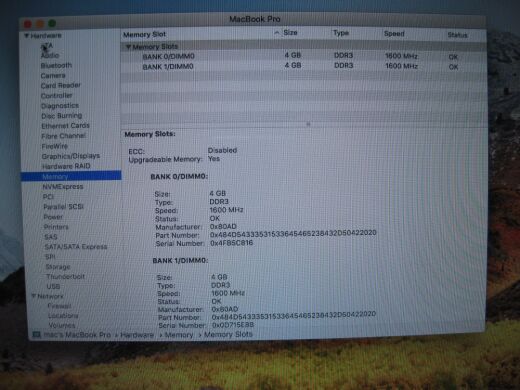Select NVMExpress in the sidebar
This screenshot has width=520, height=390.
point(63,187)
